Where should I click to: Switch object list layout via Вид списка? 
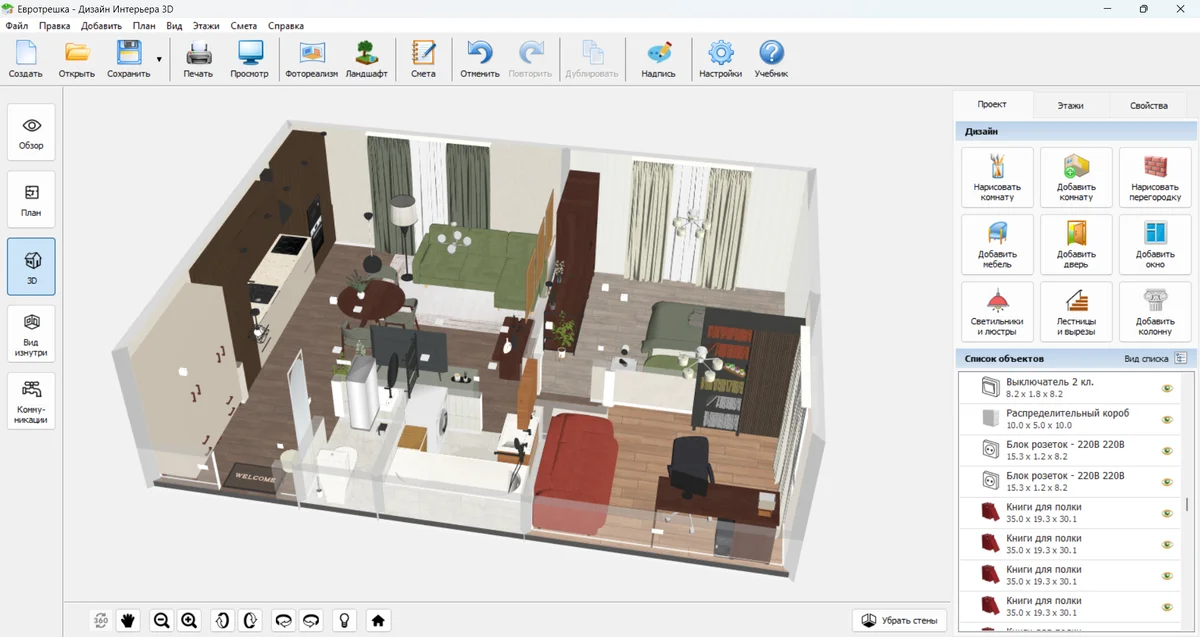[1181, 358]
